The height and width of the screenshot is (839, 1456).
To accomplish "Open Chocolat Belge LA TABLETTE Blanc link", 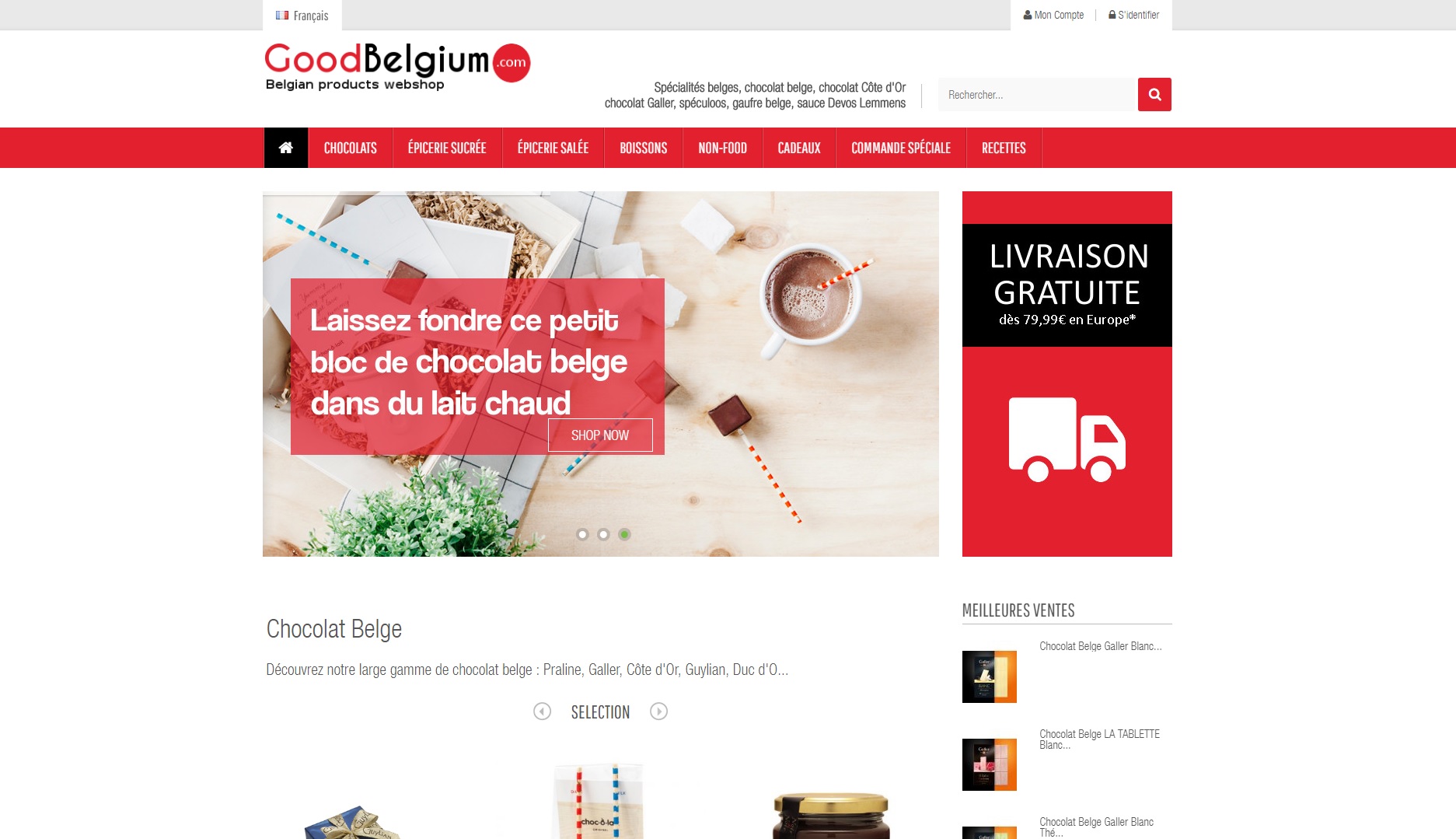I will click(1099, 739).
